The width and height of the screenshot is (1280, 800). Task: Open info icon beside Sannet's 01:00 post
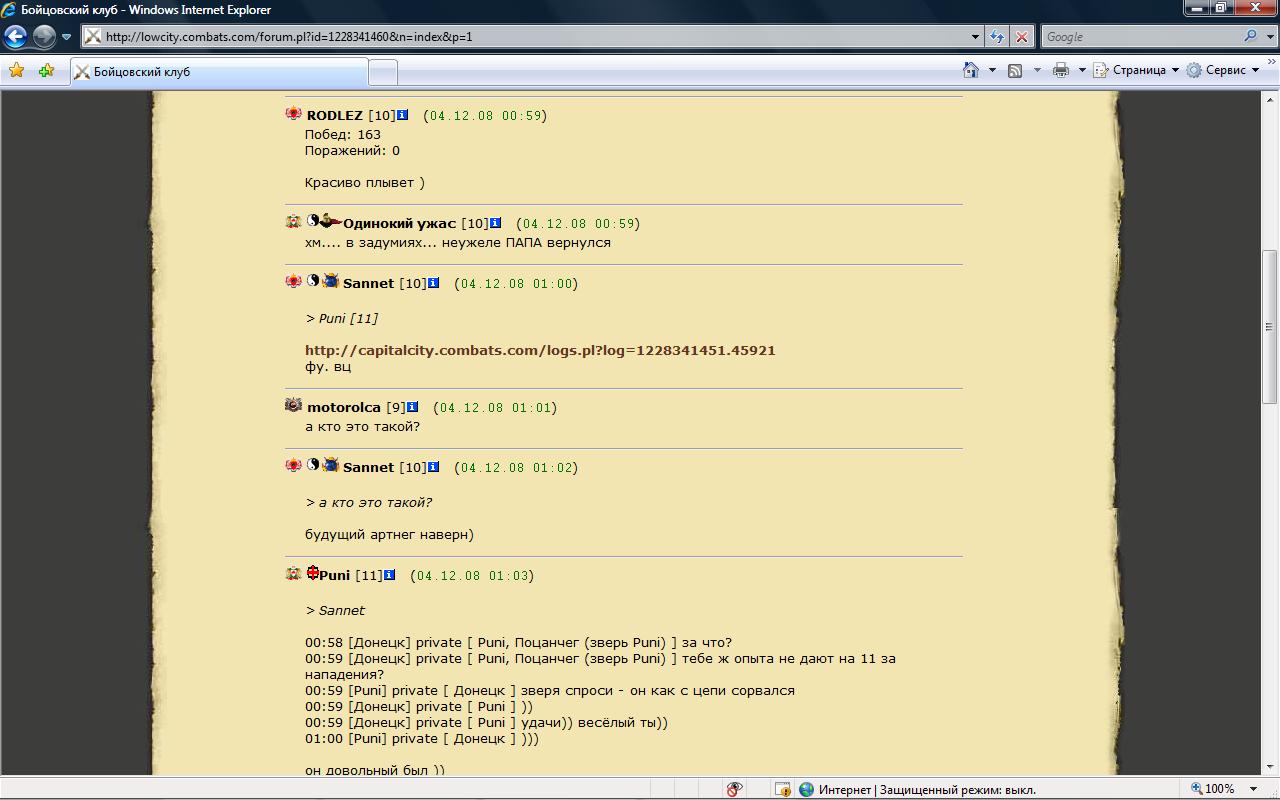click(433, 283)
